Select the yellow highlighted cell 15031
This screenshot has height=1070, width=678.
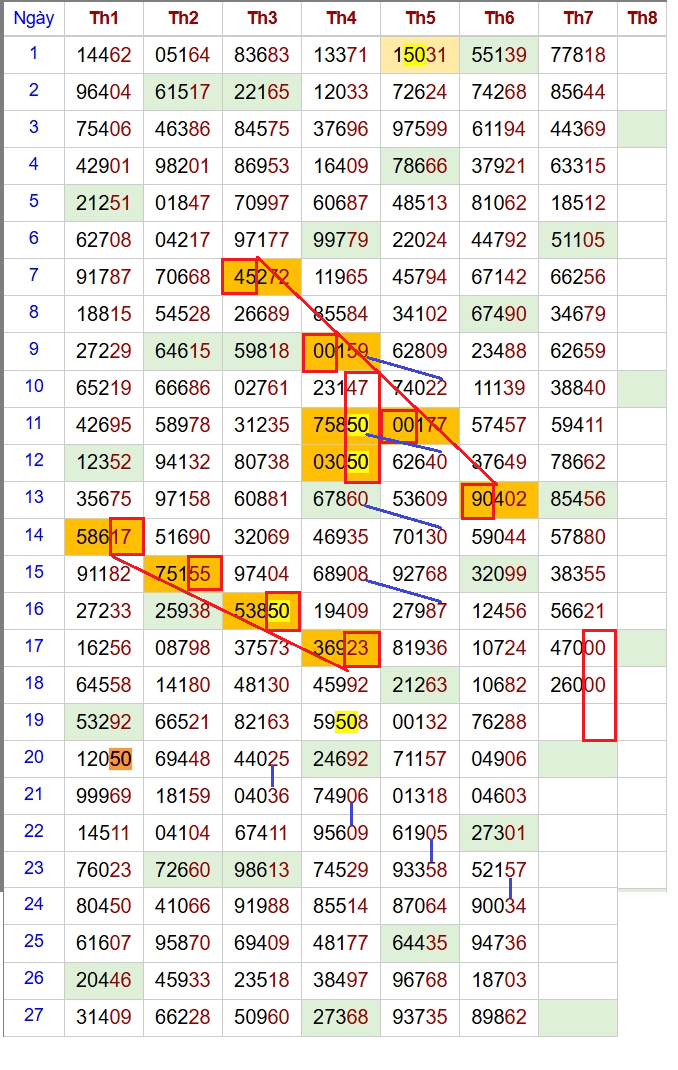coord(420,56)
